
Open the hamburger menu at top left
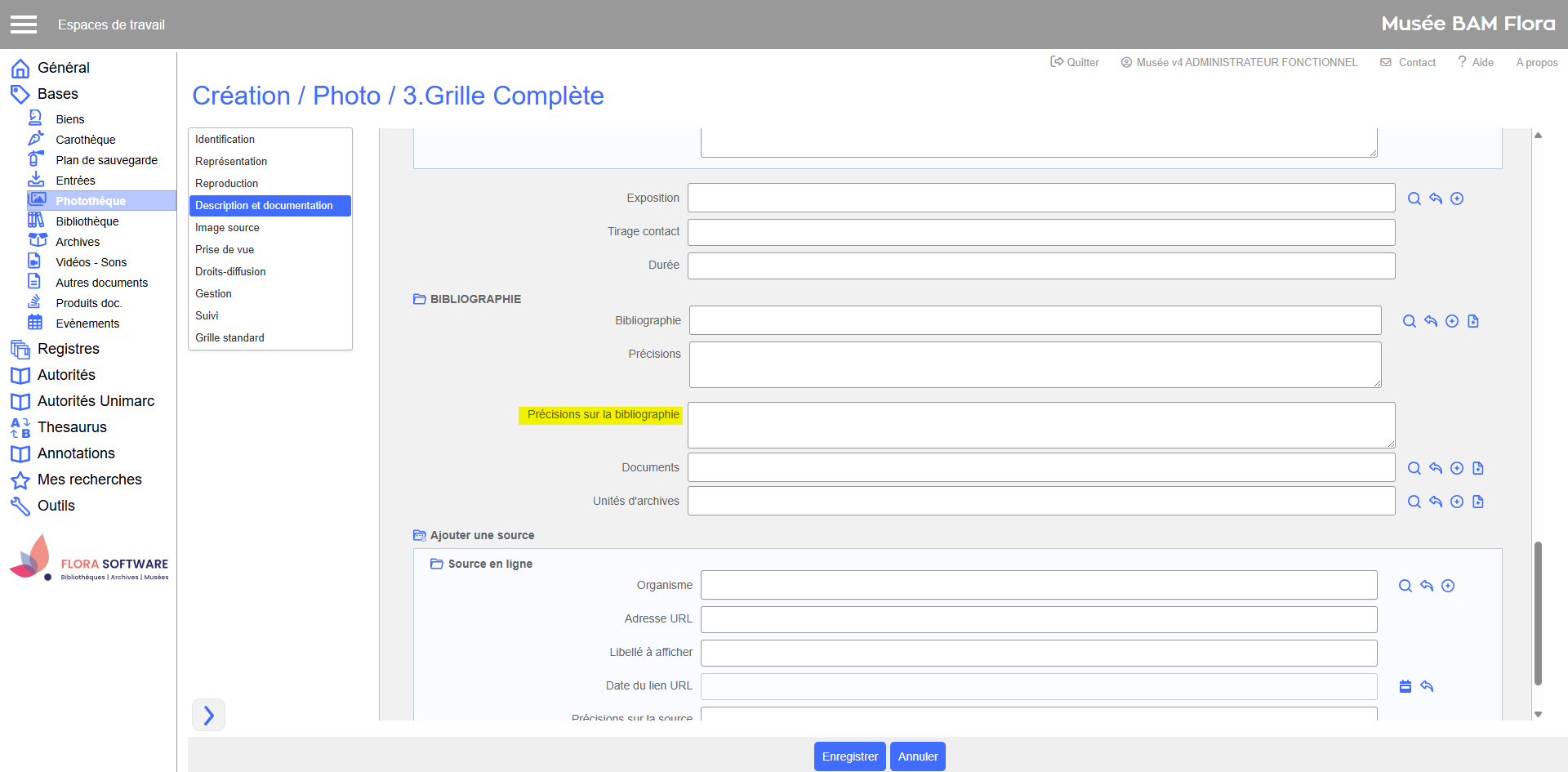pyautogui.click(x=24, y=25)
